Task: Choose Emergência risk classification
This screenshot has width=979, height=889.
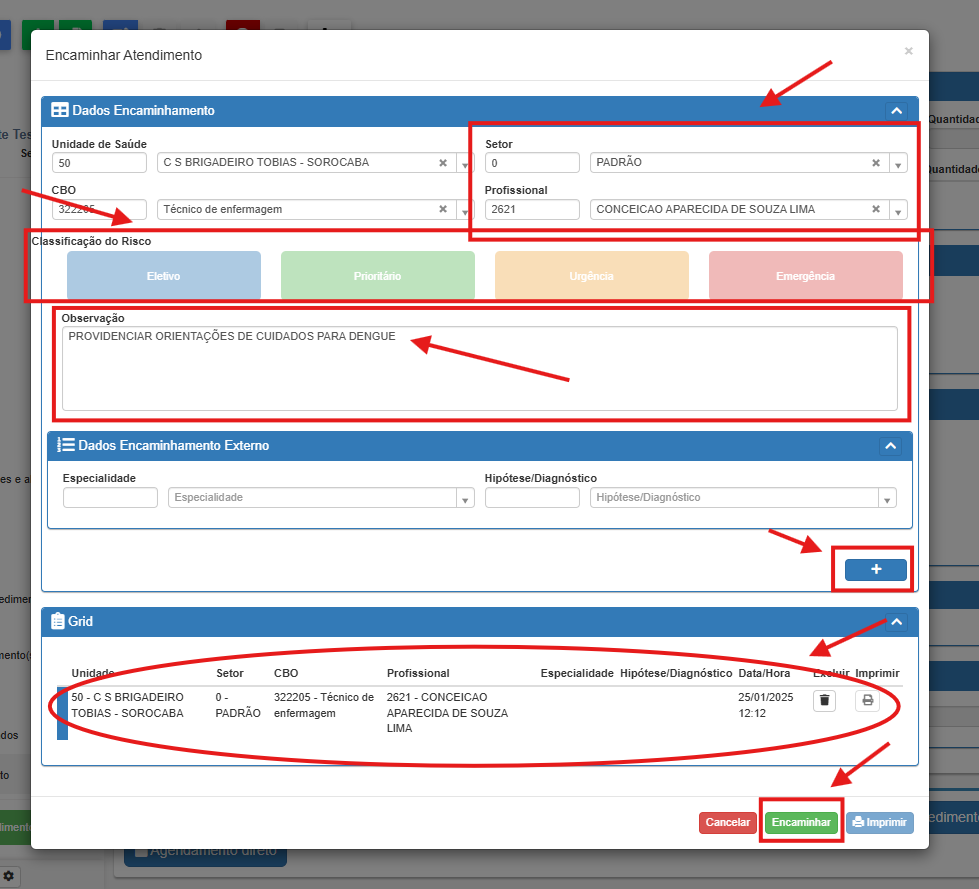Action: 805,276
